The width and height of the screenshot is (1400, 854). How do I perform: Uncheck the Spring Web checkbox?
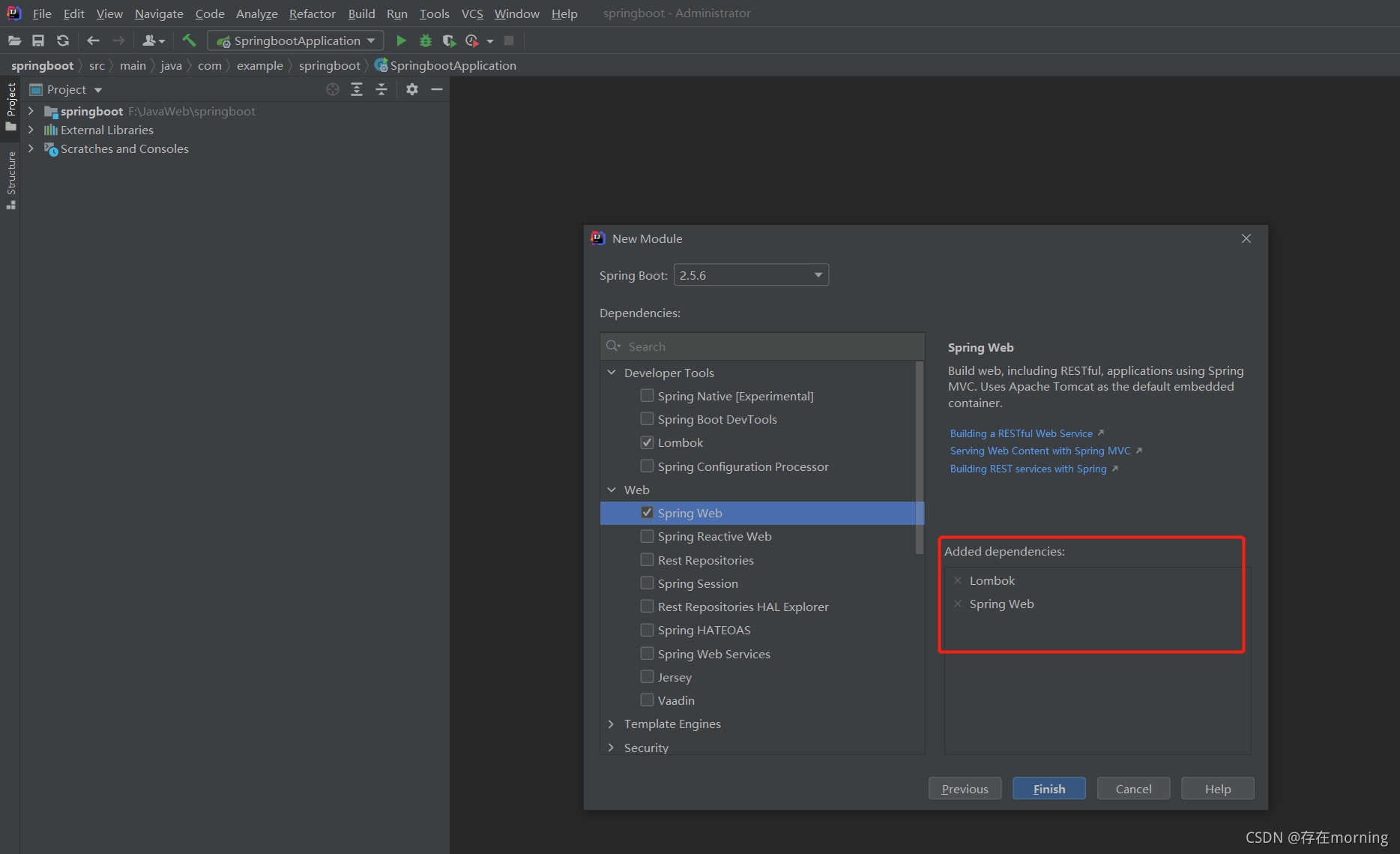pos(647,512)
